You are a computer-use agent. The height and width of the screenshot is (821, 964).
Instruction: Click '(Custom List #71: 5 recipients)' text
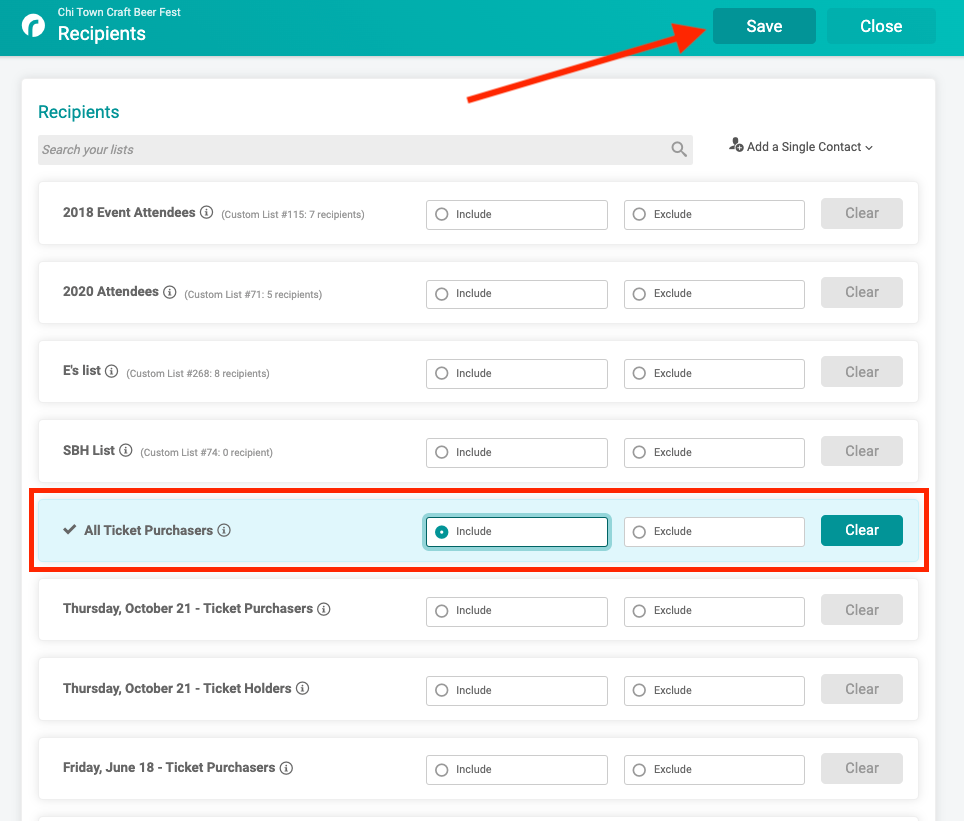click(253, 295)
